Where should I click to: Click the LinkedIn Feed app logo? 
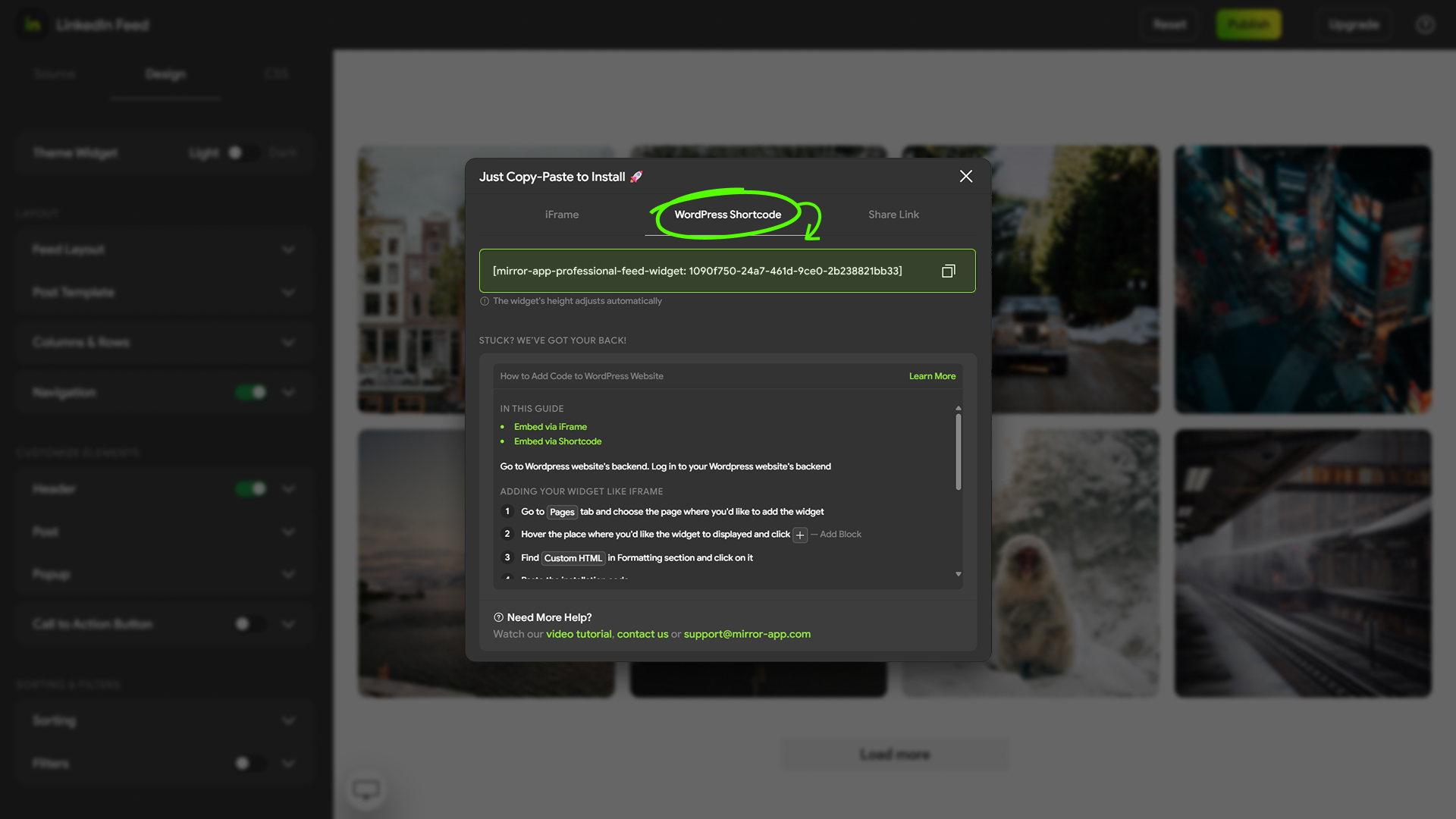pyautogui.click(x=30, y=24)
